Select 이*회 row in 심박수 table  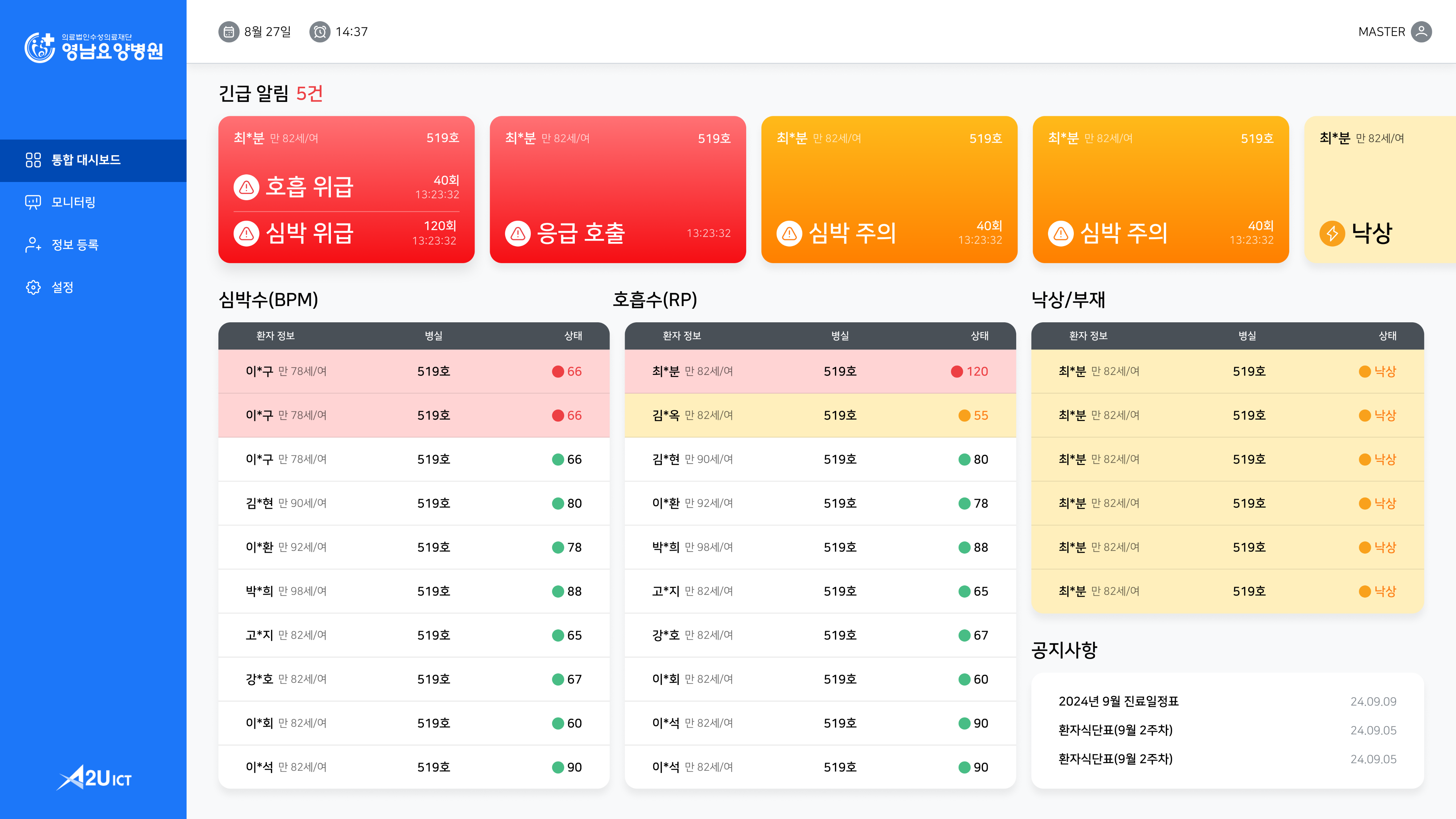(414, 723)
